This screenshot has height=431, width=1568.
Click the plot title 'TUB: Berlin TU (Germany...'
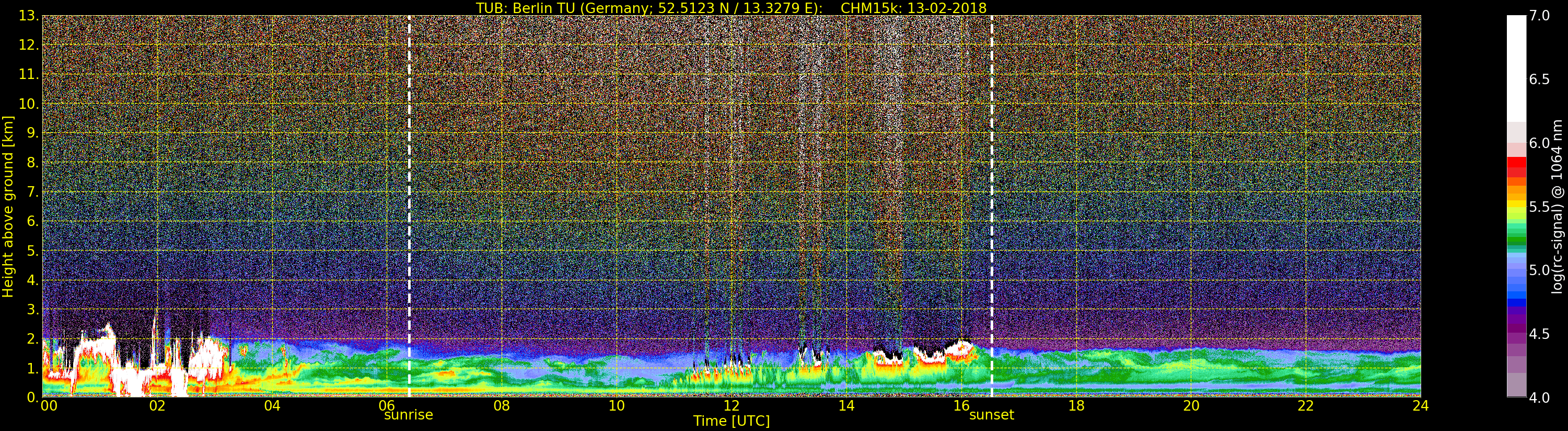[x=731, y=8]
